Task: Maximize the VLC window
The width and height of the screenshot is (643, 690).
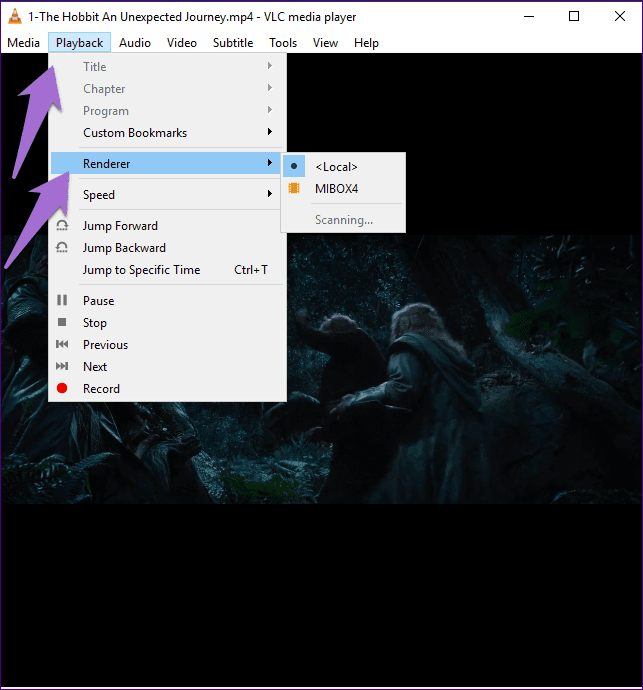Action: 574,16
